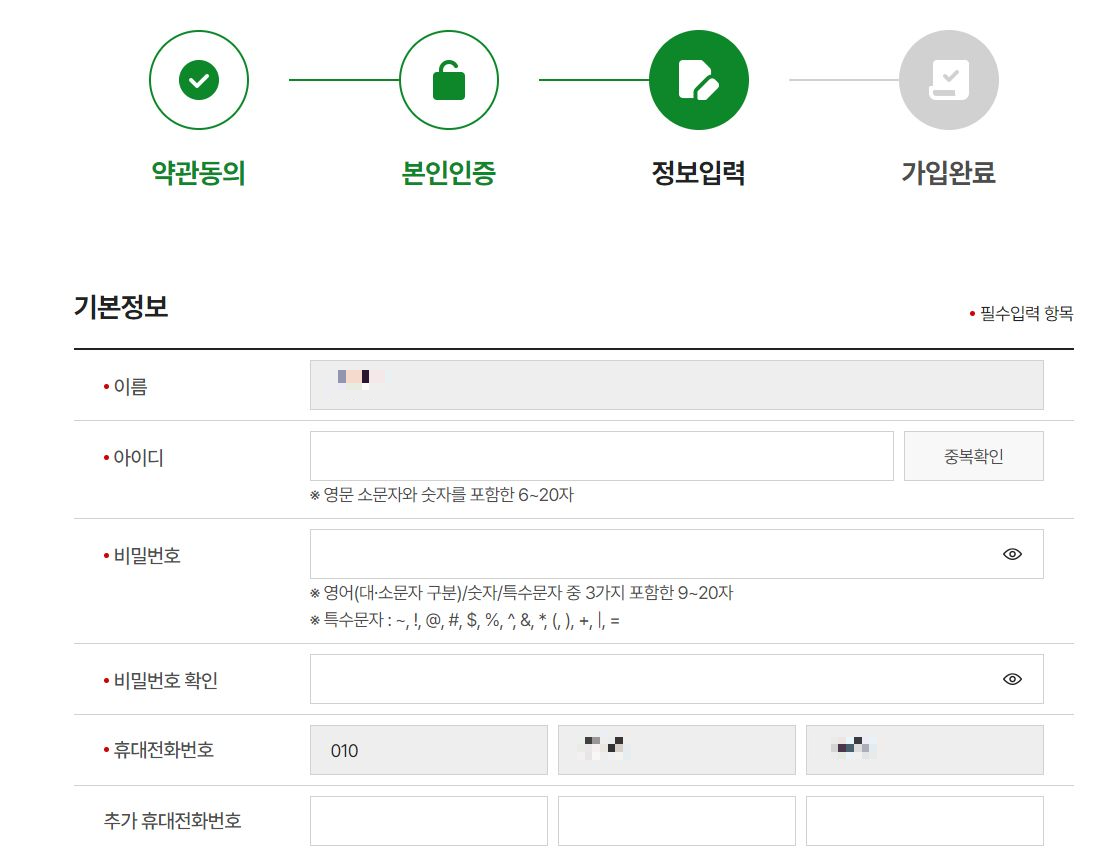
Task: Focus the first 추가 휴대전화번호 input box
Action: pyautogui.click(x=428, y=820)
